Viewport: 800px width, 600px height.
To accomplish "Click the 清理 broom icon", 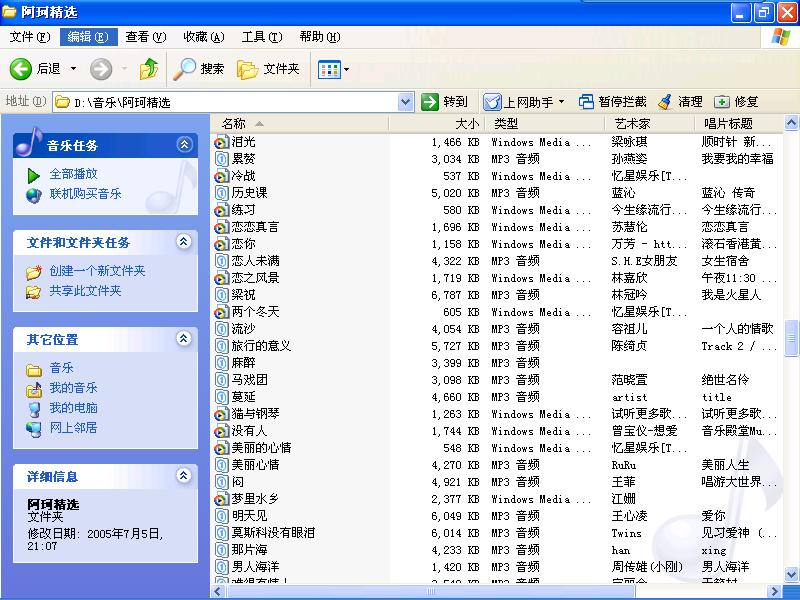I will coord(665,102).
